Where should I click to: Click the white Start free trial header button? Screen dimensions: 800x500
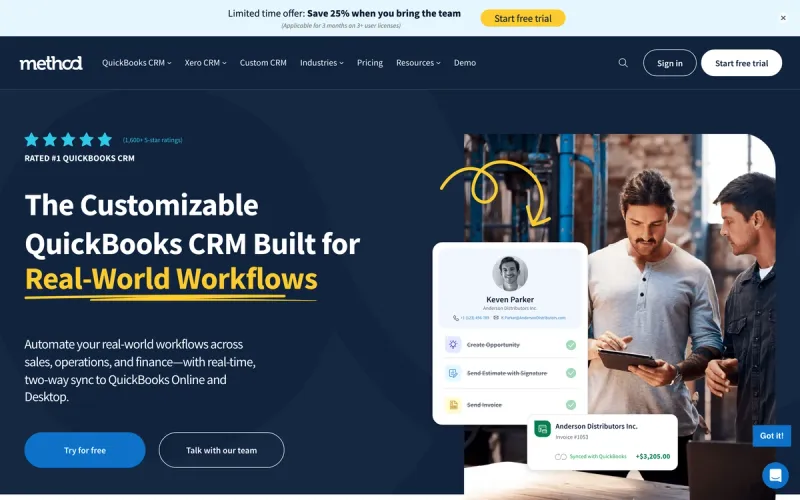741,63
